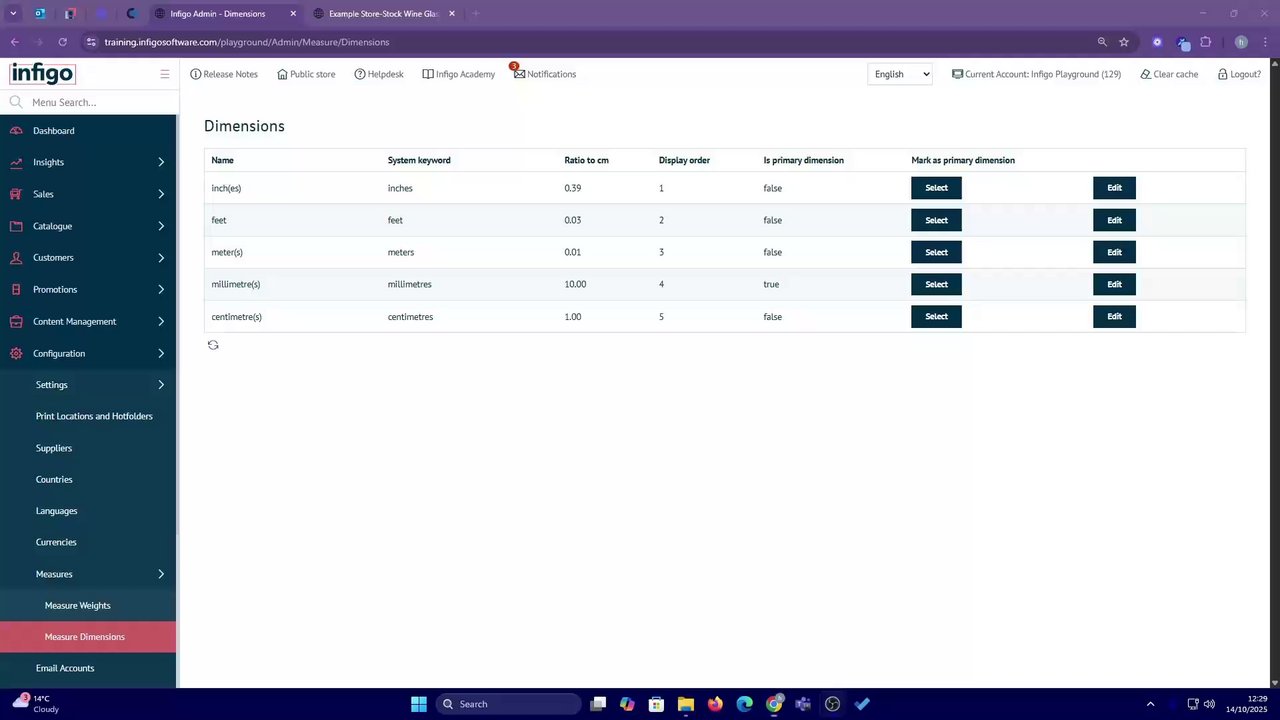Open the Release Notes link
1280x720 pixels.
(x=224, y=74)
